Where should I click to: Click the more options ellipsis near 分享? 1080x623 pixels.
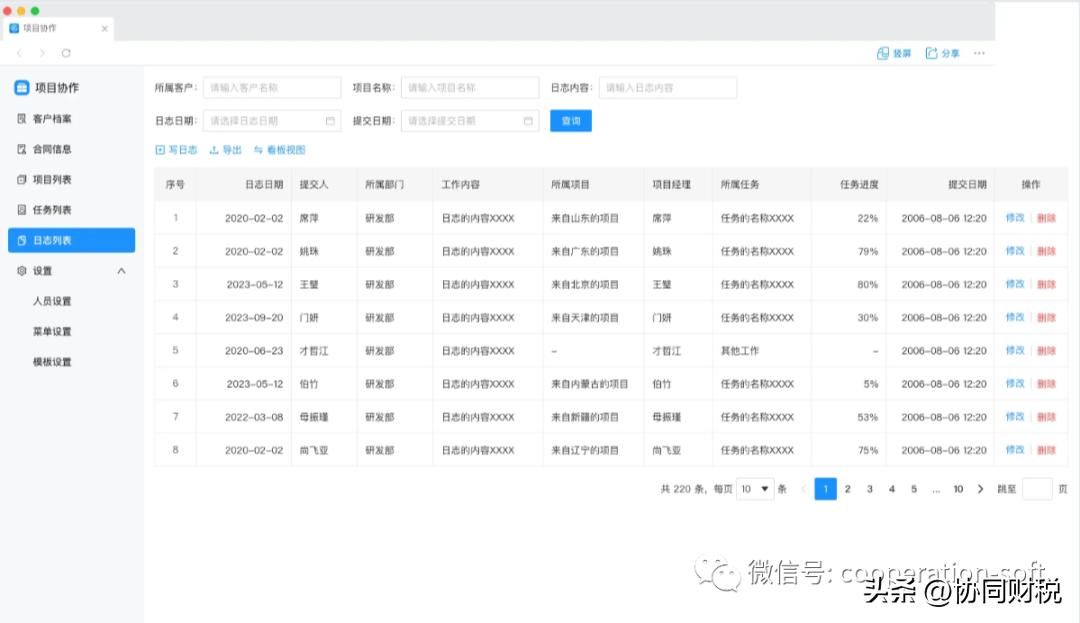977,54
